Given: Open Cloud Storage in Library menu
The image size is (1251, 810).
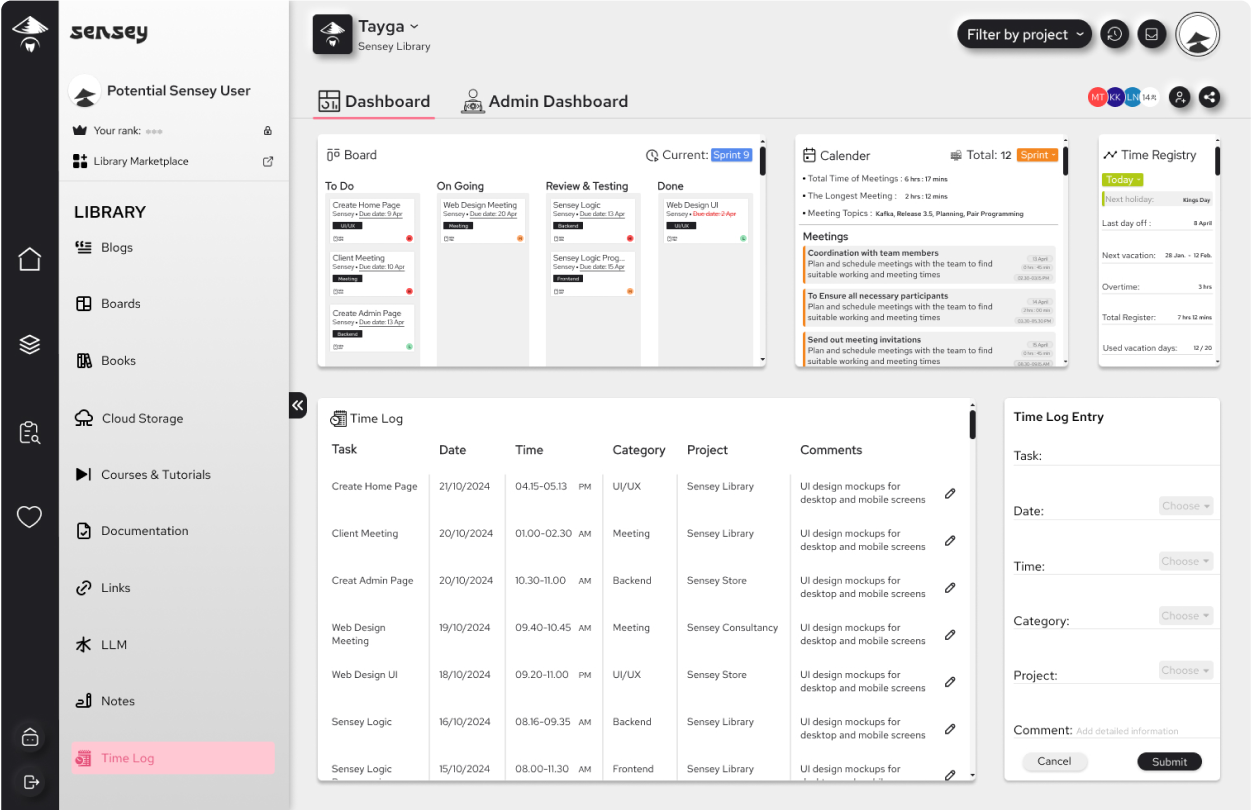Looking at the screenshot, I should click(142, 418).
